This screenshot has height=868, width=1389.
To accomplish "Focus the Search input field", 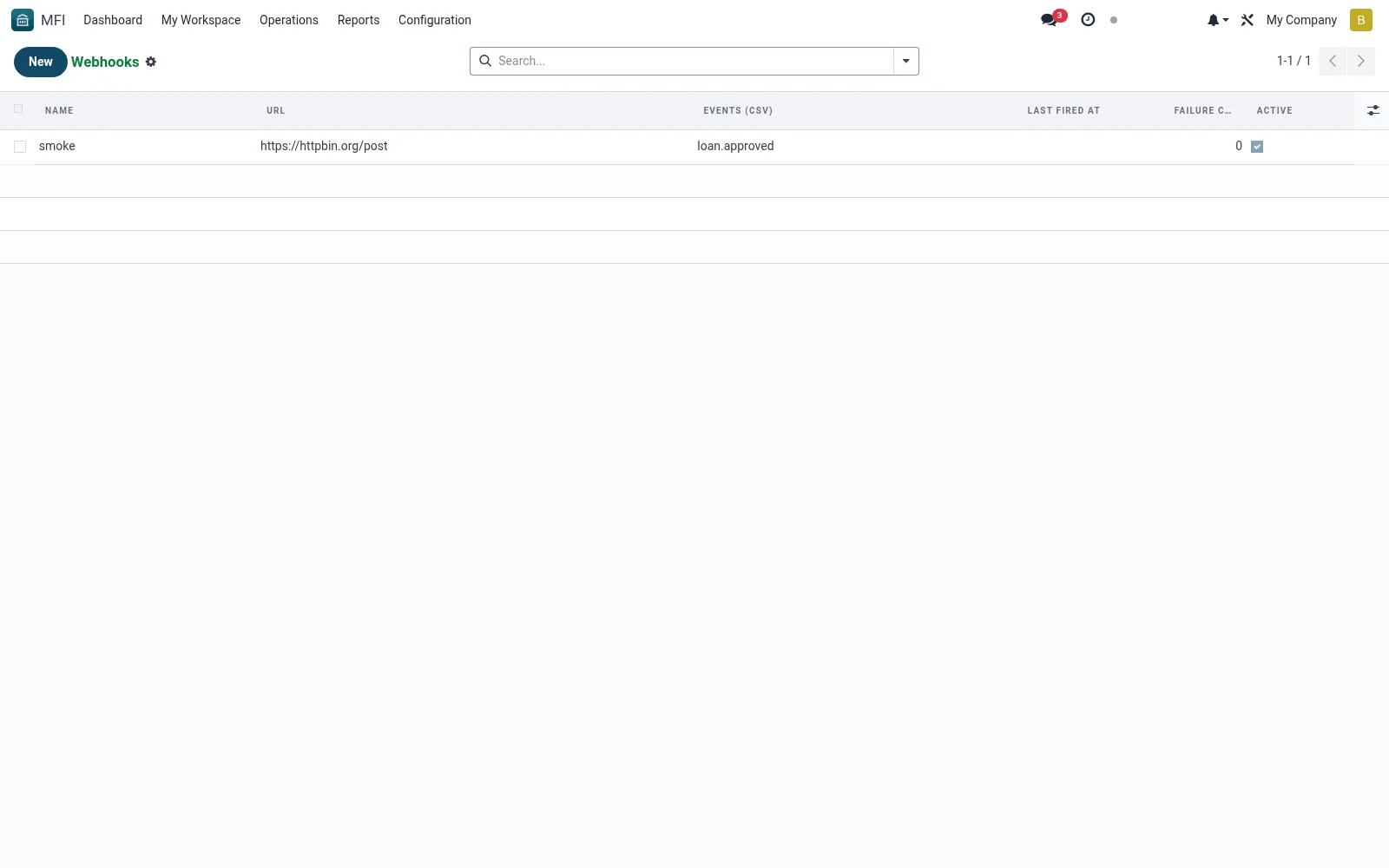I will (693, 61).
